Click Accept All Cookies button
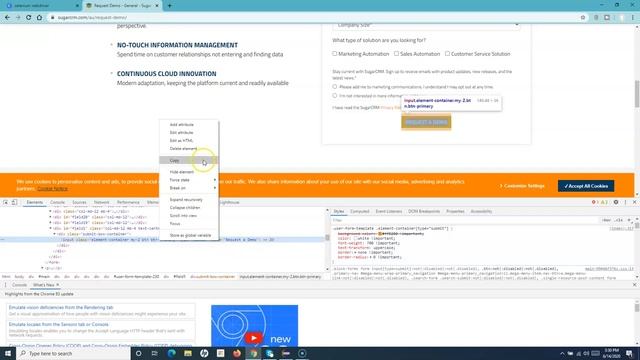This screenshot has width=640, height=360. (586, 186)
